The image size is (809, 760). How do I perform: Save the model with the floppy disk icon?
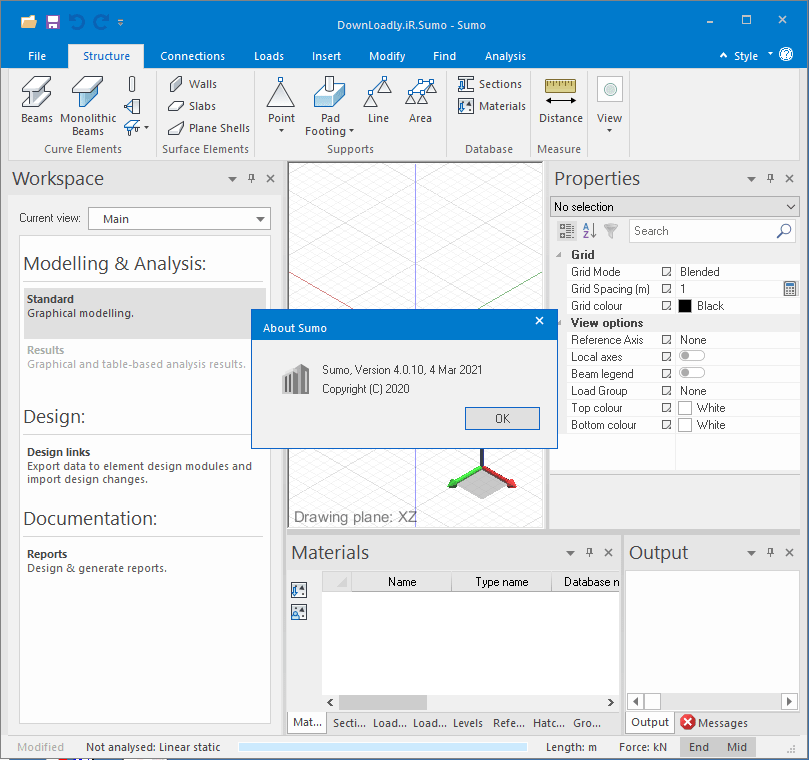point(53,22)
